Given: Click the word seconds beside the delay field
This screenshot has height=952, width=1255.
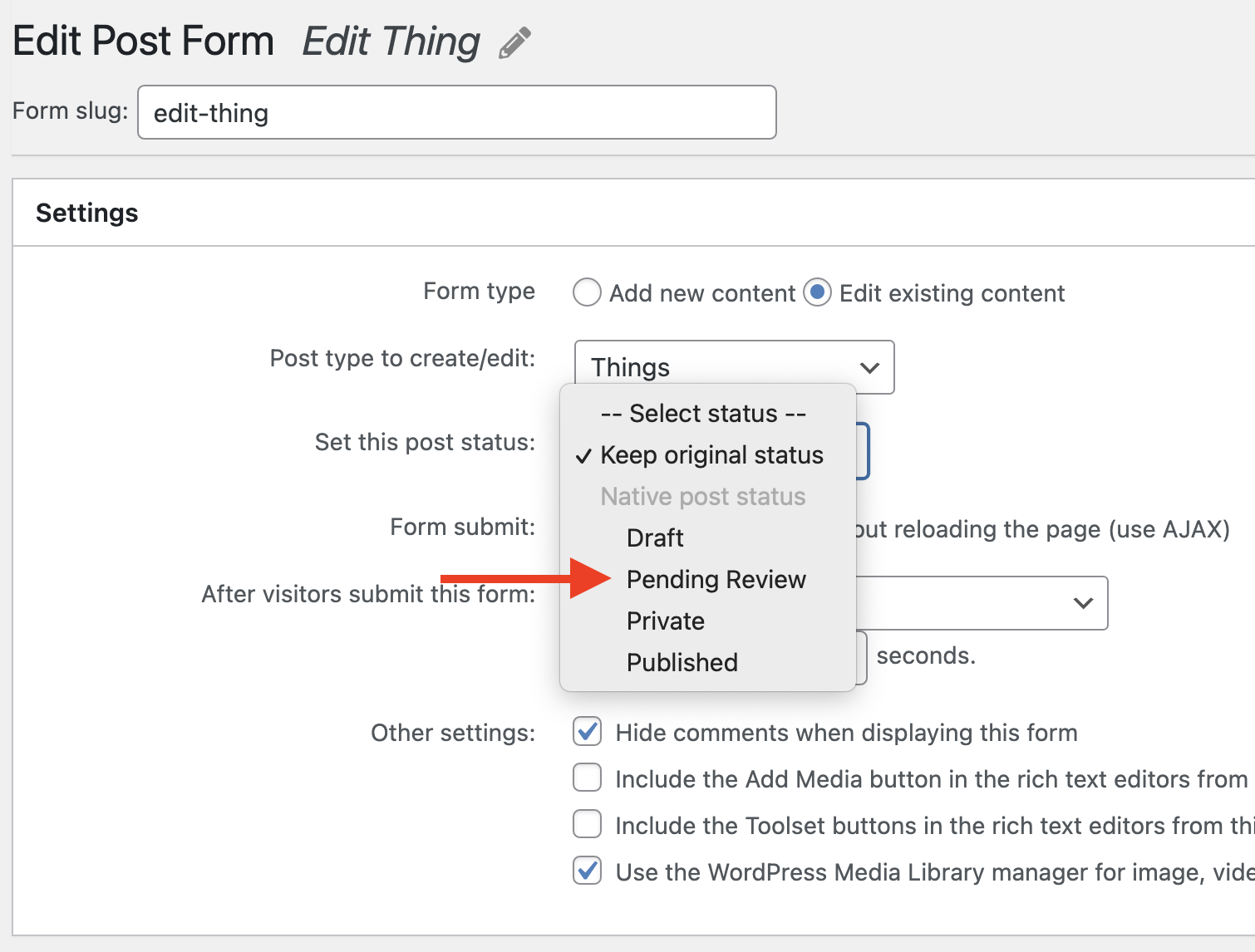Looking at the screenshot, I should 926,655.
